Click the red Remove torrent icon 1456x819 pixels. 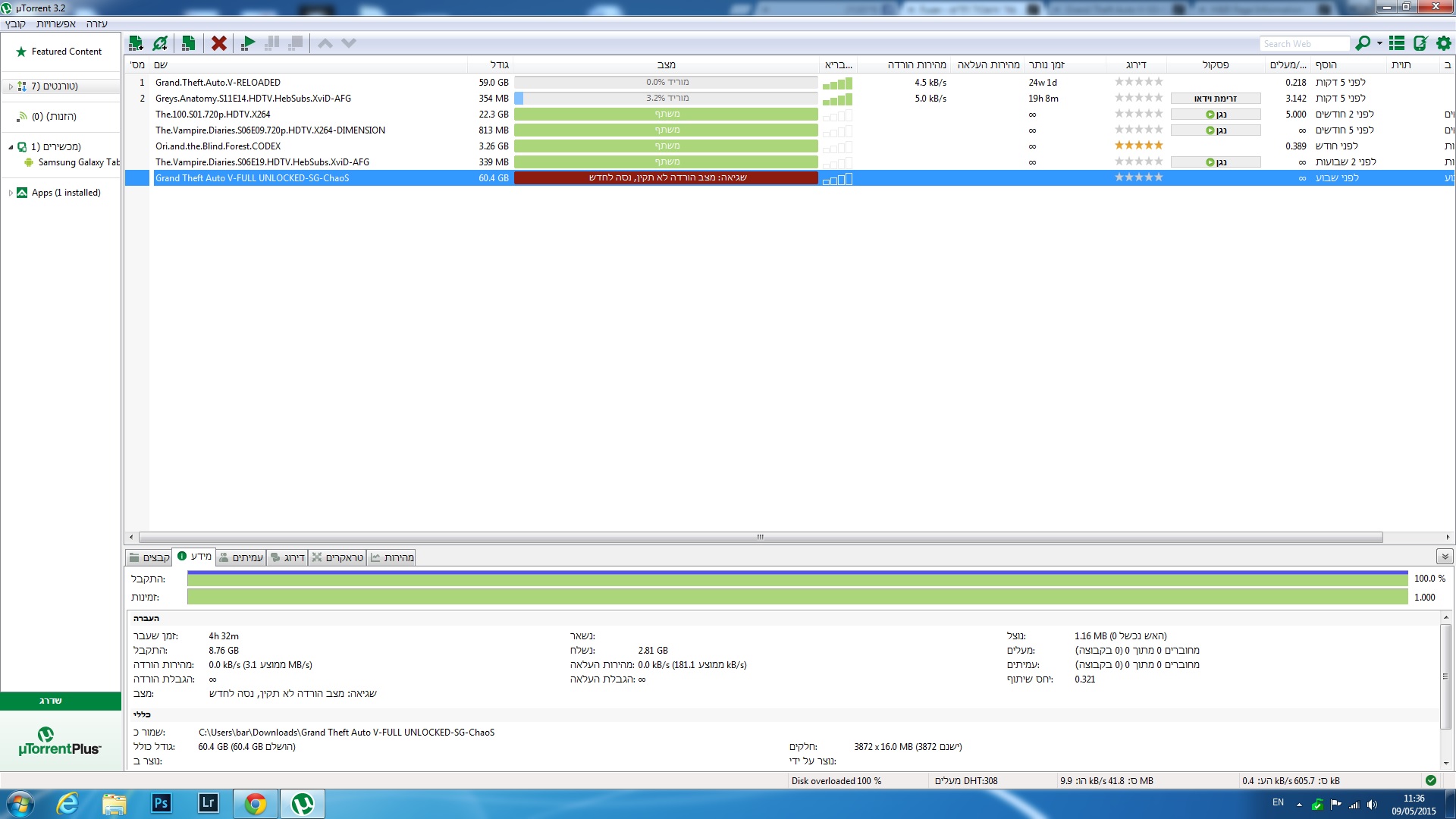tap(219, 43)
